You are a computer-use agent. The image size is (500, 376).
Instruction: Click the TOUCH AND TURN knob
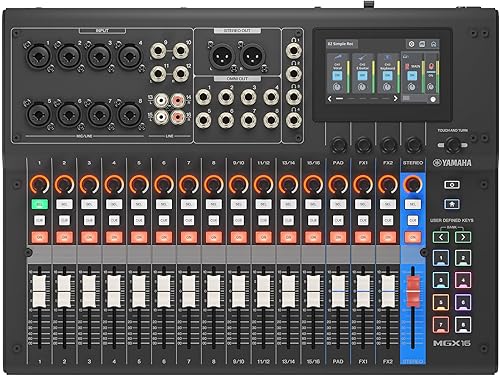point(453,145)
